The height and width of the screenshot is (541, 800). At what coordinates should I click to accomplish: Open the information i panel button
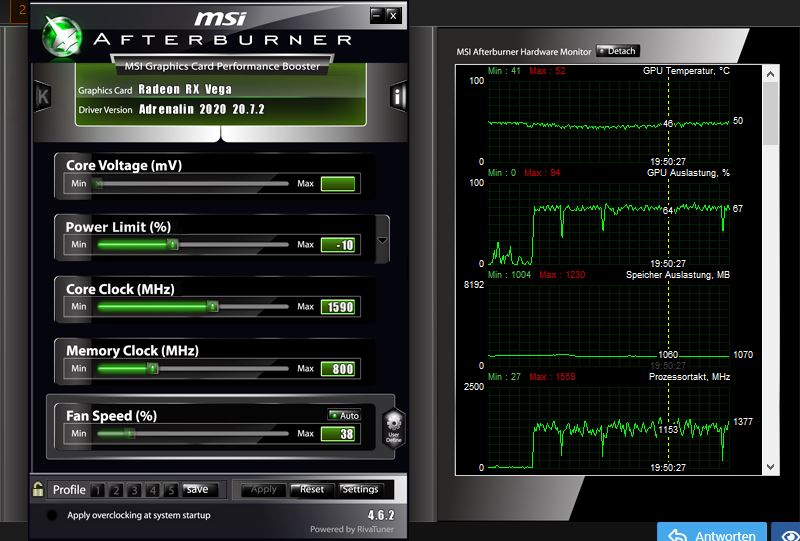(398, 96)
